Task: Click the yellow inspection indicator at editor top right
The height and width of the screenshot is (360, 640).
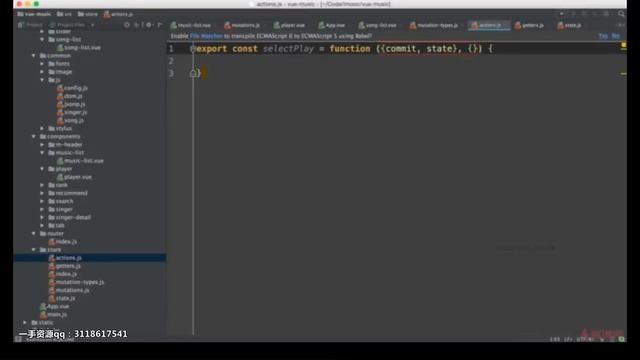Action: pyautogui.click(x=623, y=46)
